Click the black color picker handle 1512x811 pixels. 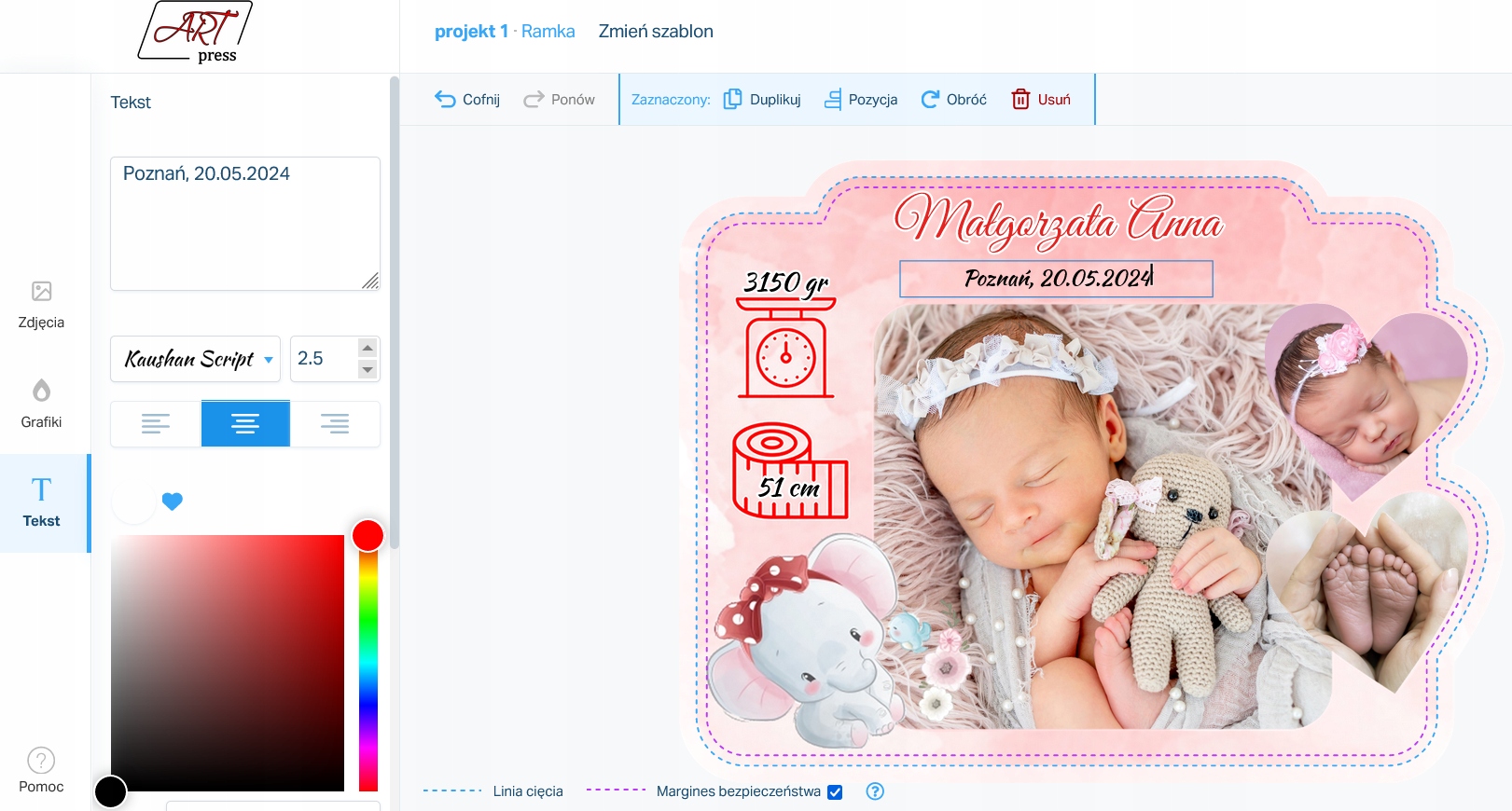[110, 791]
